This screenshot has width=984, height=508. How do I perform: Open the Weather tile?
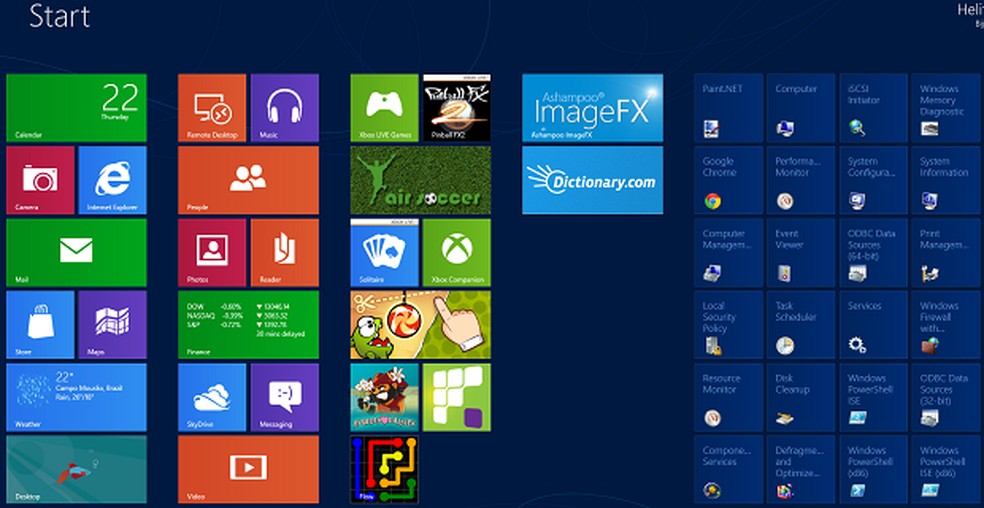(x=77, y=397)
